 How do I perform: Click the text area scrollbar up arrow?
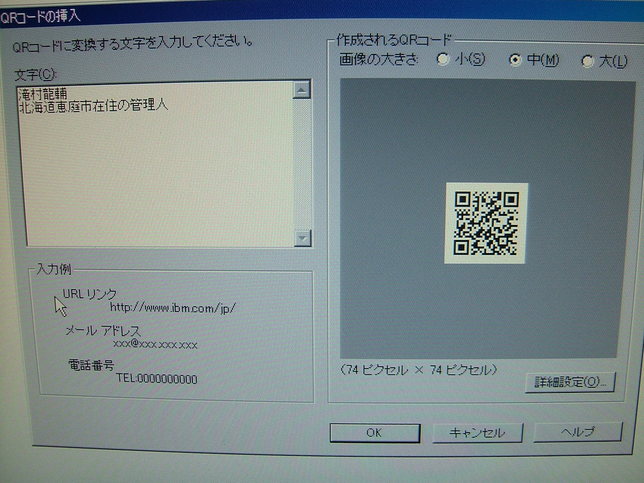pyautogui.click(x=301, y=90)
